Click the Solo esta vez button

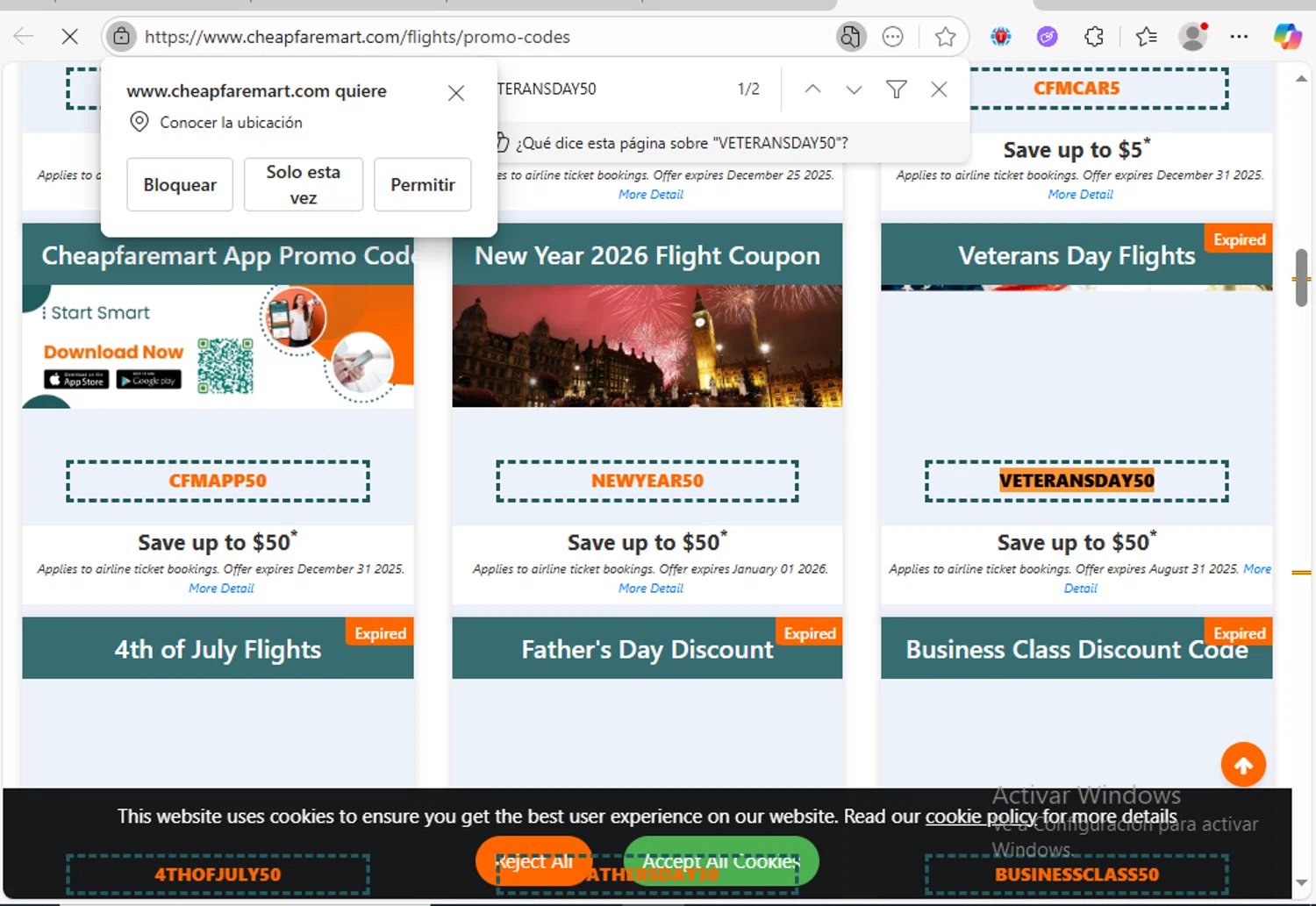[304, 184]
